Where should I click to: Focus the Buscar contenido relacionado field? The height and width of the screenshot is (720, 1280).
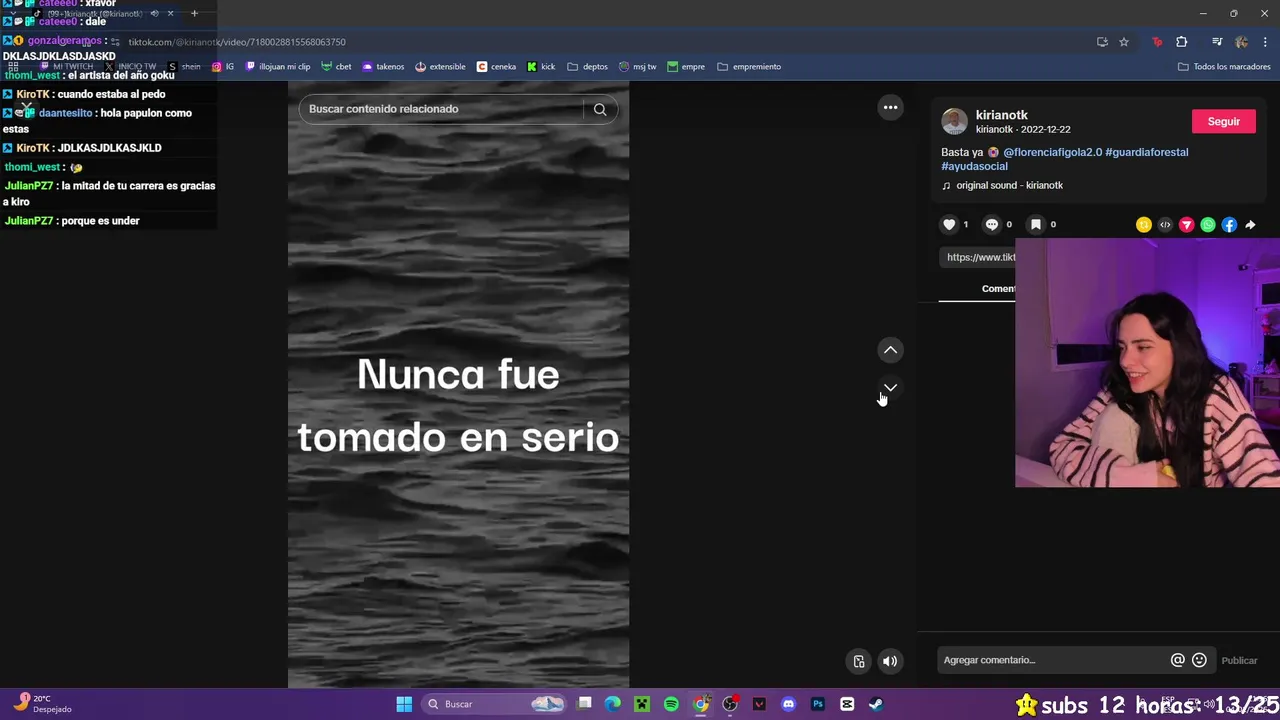[440, 109]
